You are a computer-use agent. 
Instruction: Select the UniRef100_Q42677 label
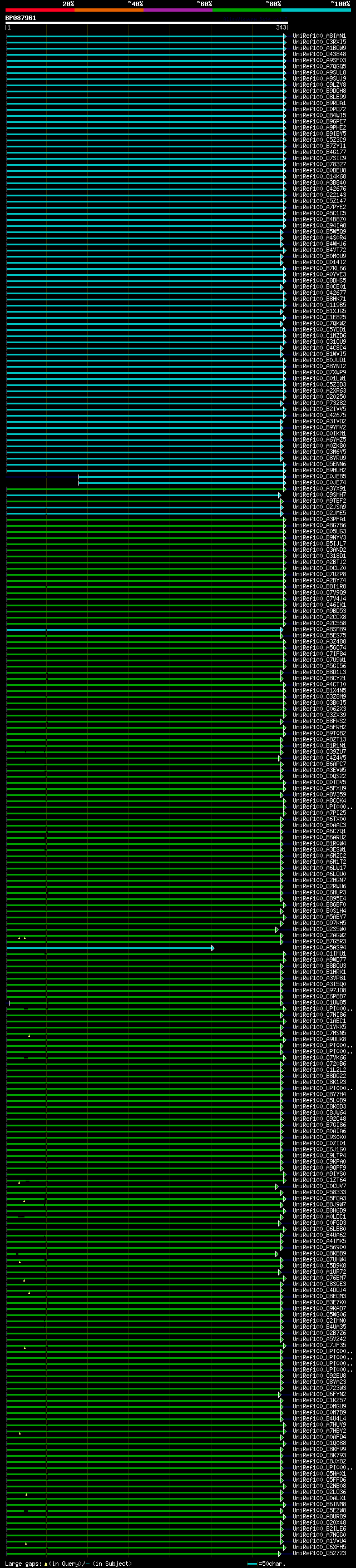[x=319, y=293]
